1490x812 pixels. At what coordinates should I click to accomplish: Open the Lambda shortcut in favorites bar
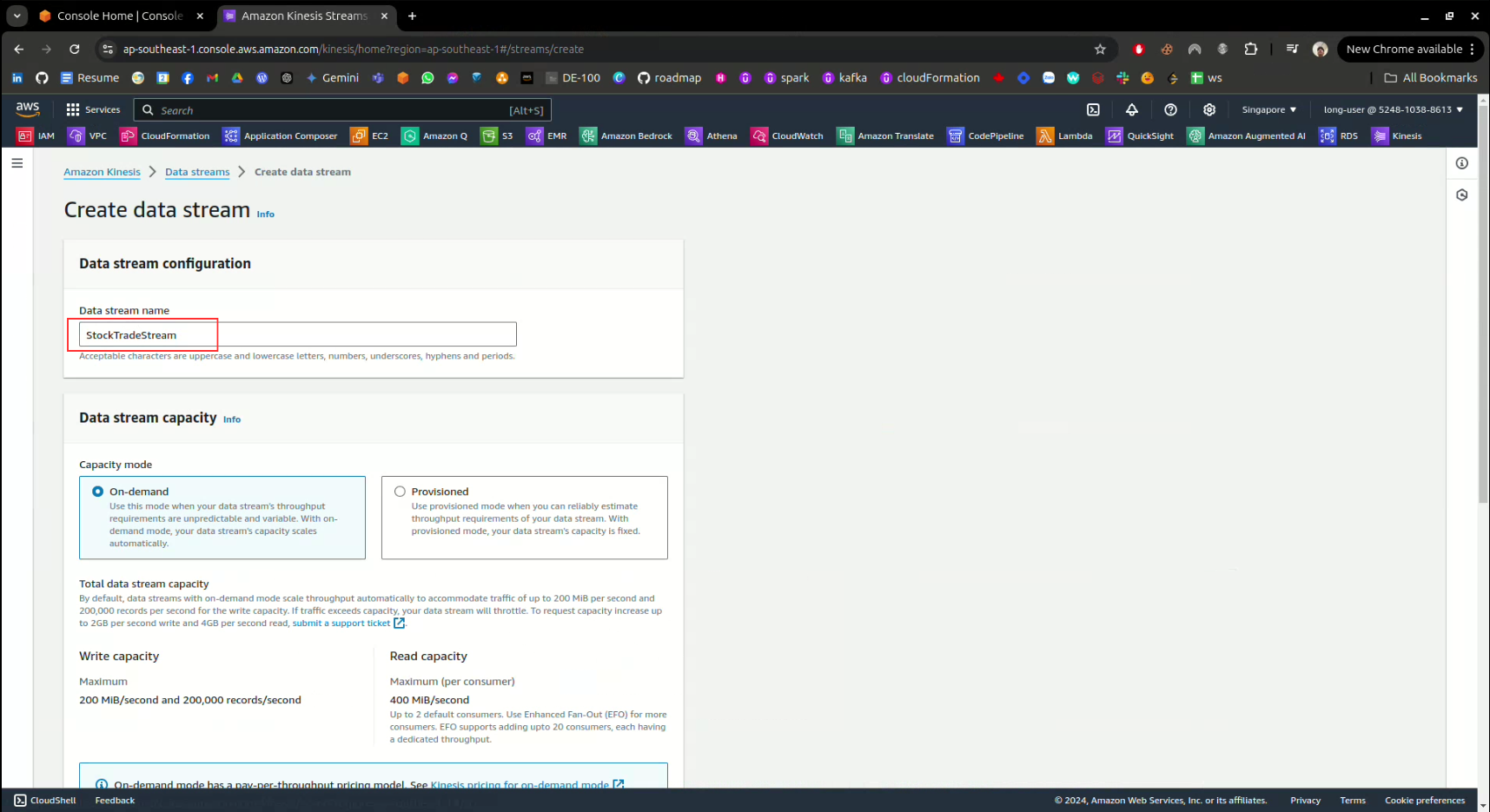1064,135
